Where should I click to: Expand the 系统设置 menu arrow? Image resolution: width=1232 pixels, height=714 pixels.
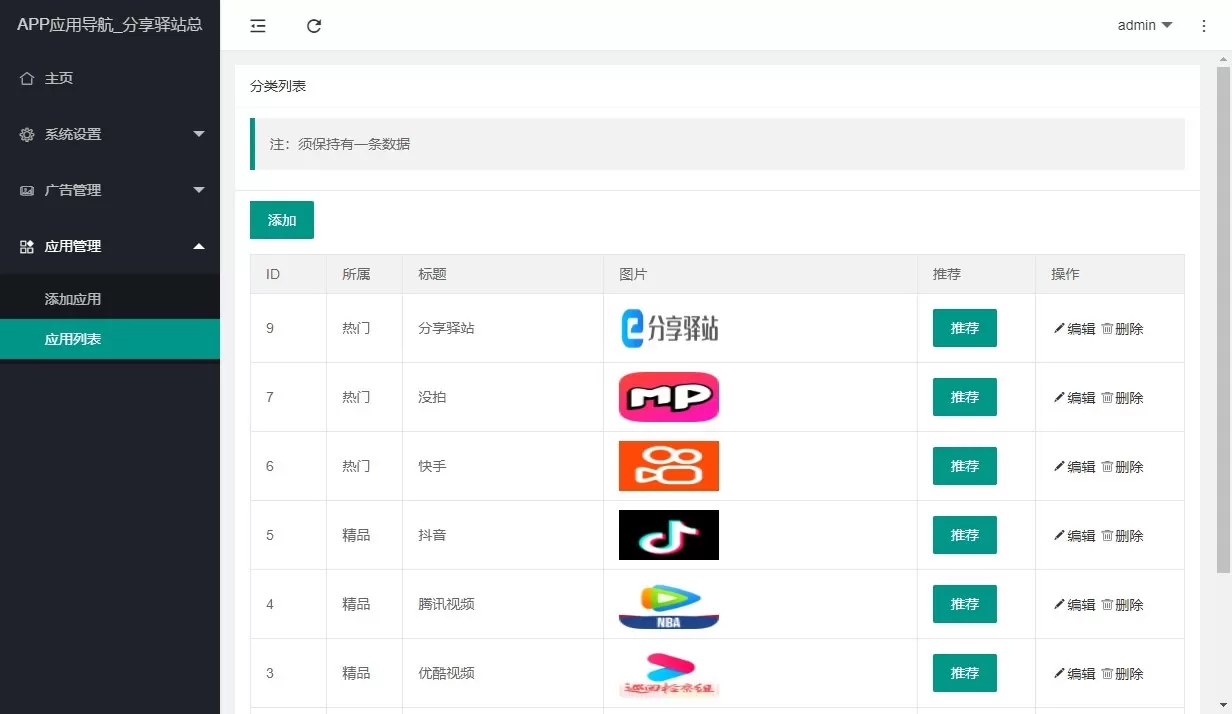tap(199, 134)
